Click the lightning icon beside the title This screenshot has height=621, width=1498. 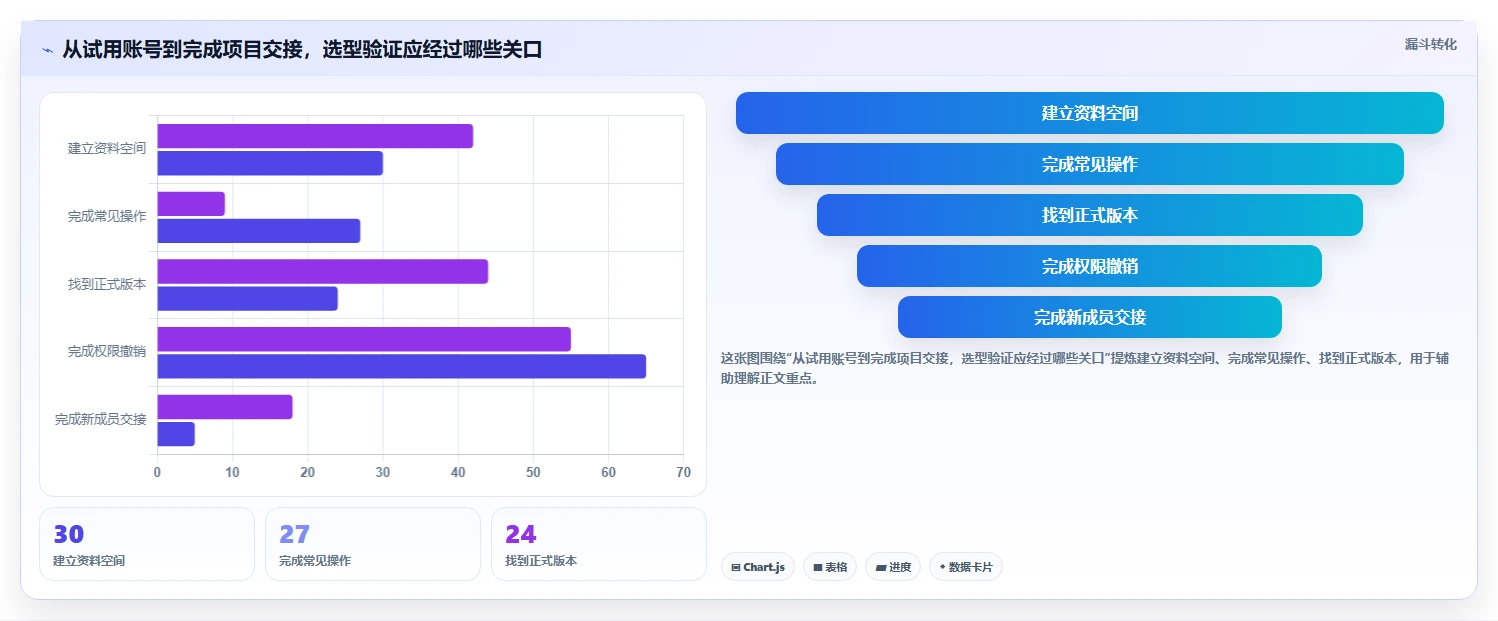pyautogui.click(x=47, y=50)
